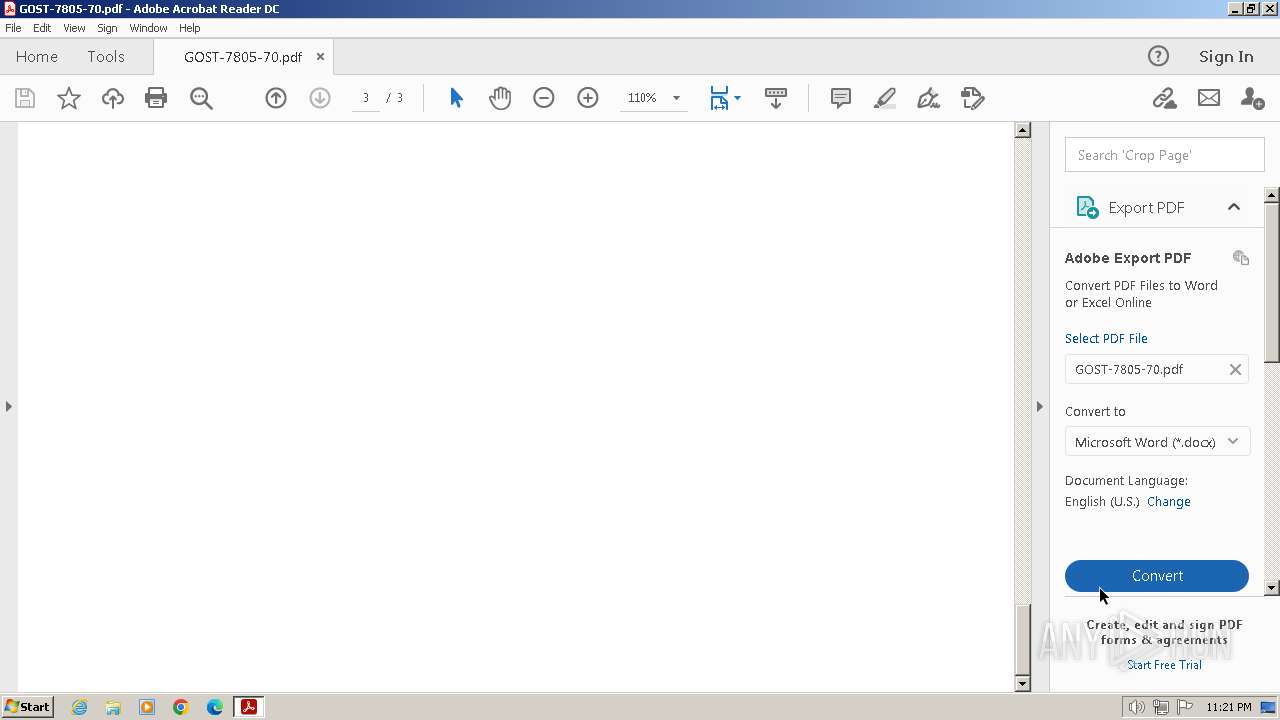Add document to starred with star icon
This screenshot has height=720, width=1280.
tap(69, 98)
